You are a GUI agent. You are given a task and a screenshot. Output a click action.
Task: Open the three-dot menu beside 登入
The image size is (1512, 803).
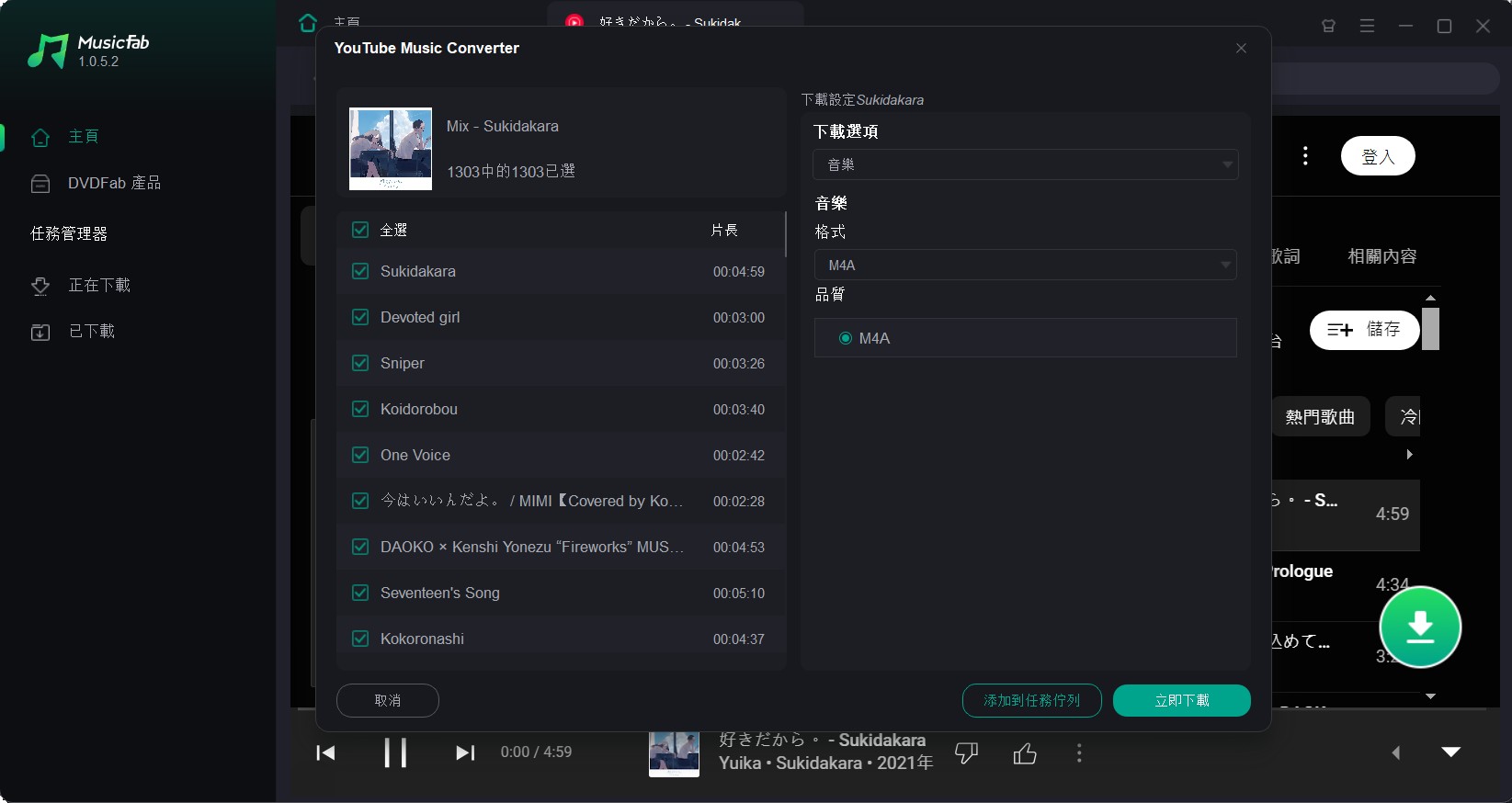point(1305,156)
